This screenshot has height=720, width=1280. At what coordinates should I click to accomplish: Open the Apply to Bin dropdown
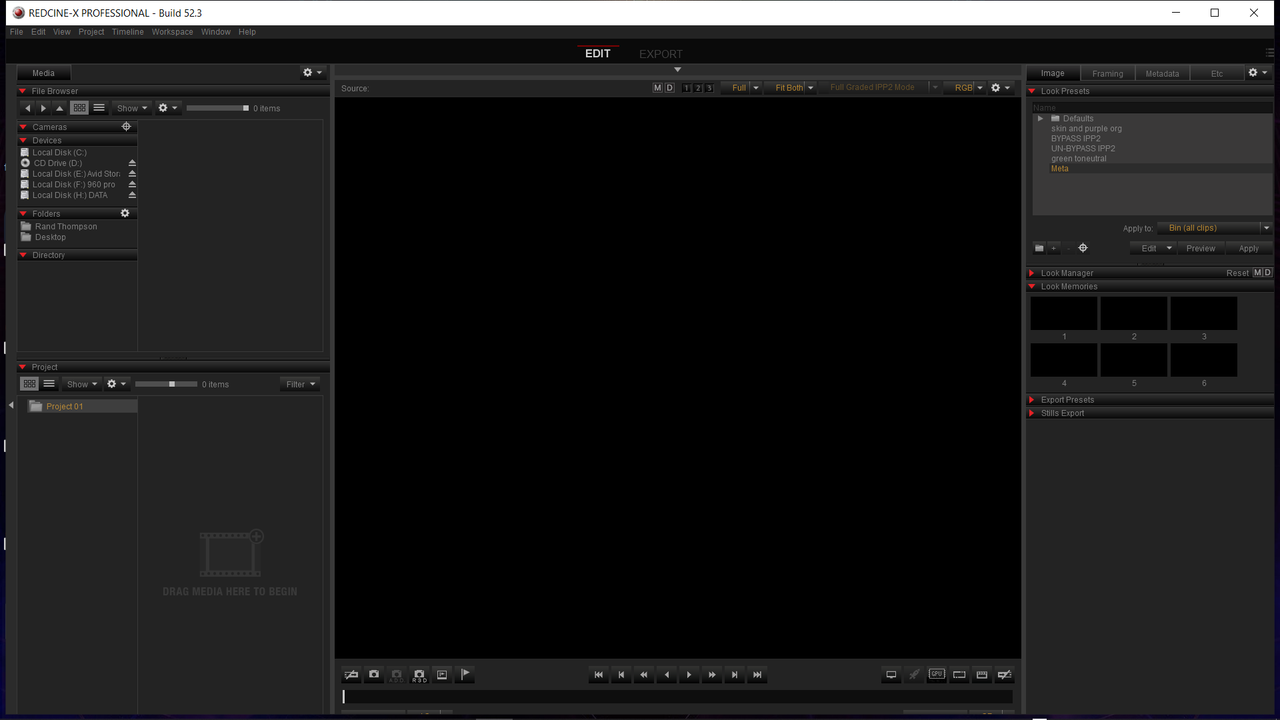click(x=1214, y=228)
